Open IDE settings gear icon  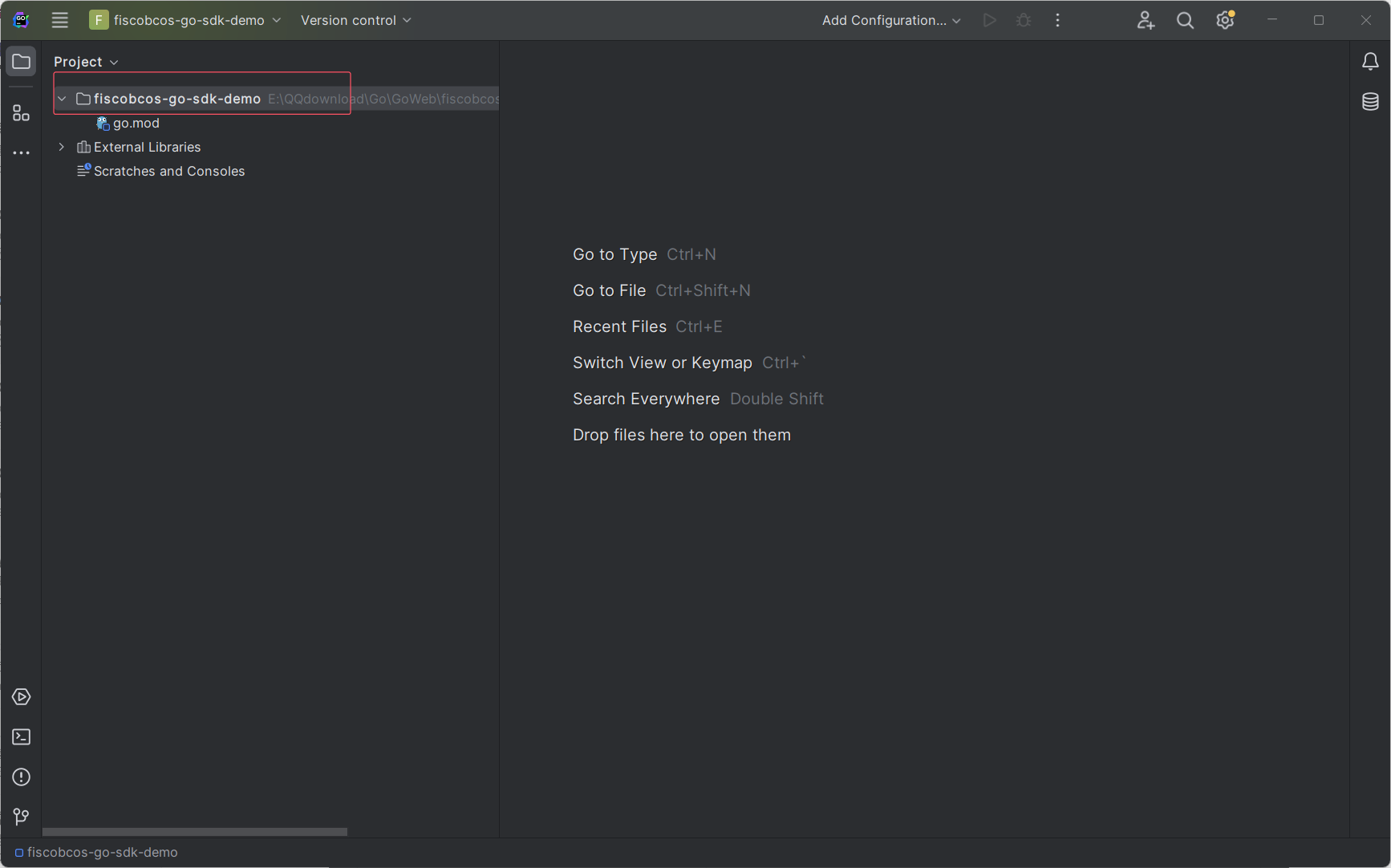(1225, 20)
